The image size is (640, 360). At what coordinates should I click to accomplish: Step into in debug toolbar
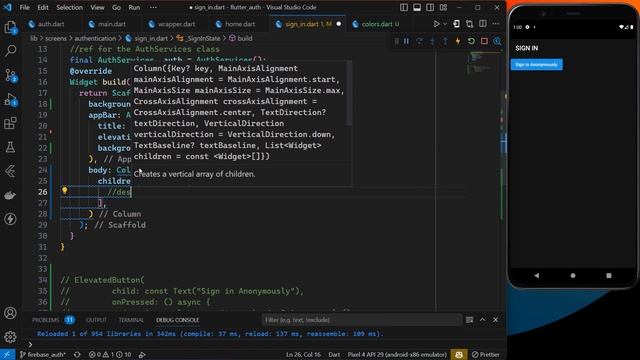[432, 41]
